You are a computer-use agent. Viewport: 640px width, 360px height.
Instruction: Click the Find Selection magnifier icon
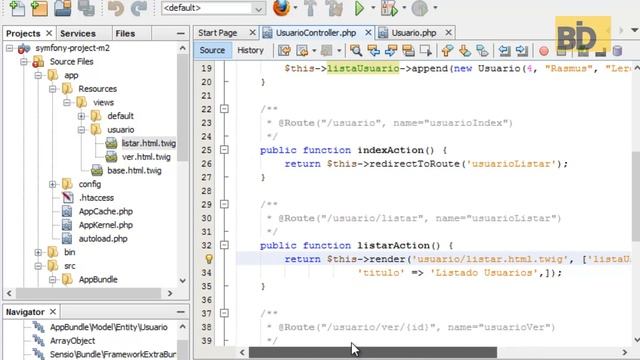click(356, 51)
